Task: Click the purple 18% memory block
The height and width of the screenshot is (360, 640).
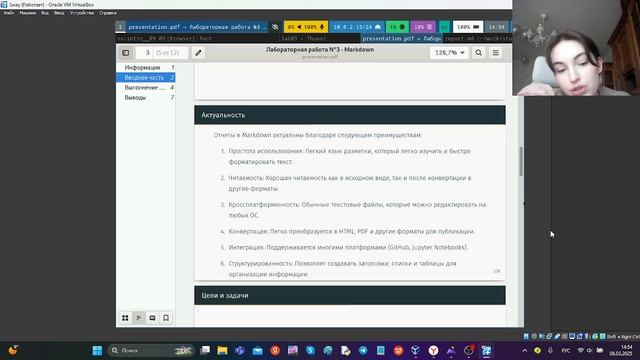Action: [x=423, y=27]
